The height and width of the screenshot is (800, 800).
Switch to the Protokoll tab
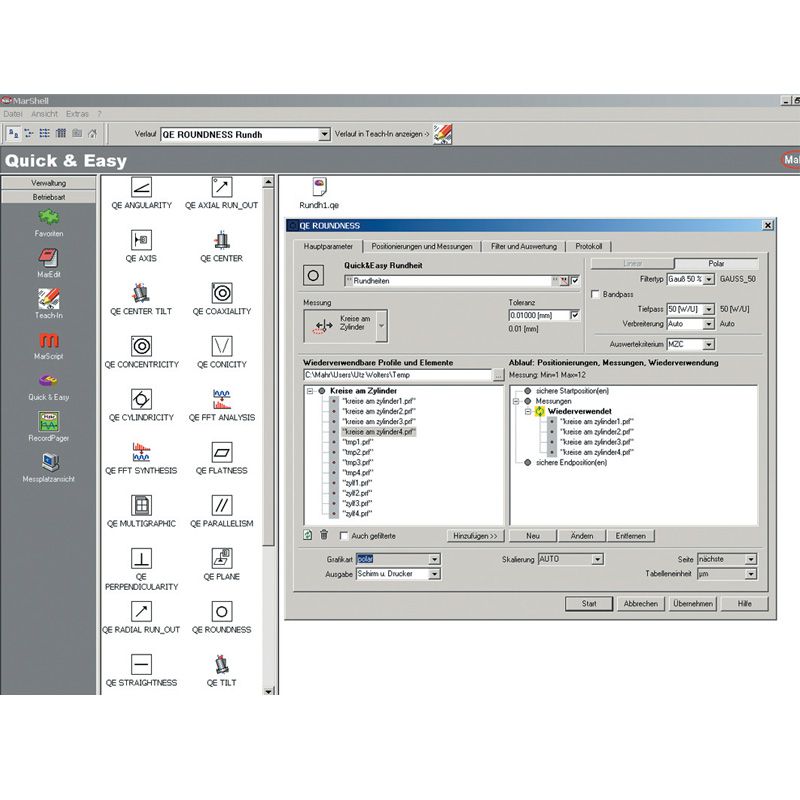click(588, 246)
